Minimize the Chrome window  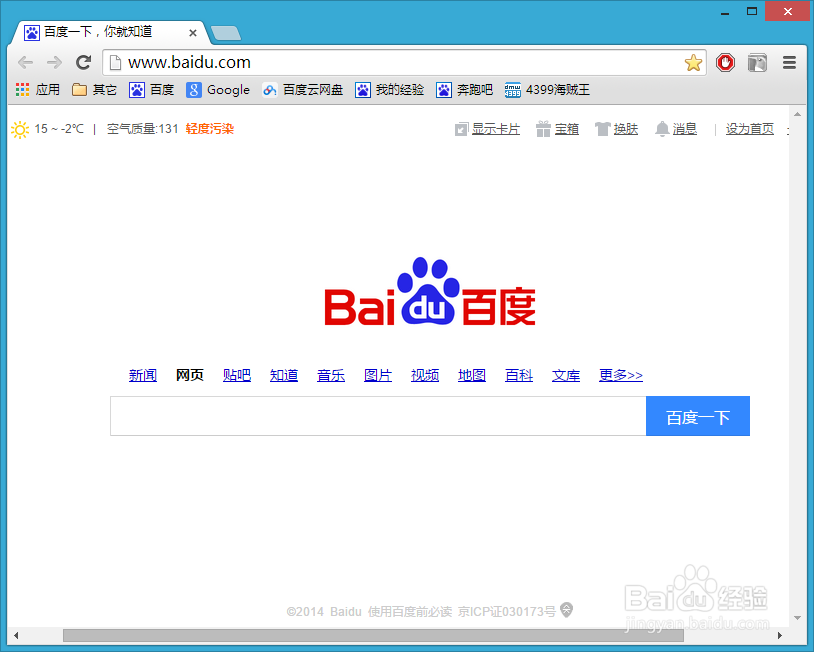725,12
